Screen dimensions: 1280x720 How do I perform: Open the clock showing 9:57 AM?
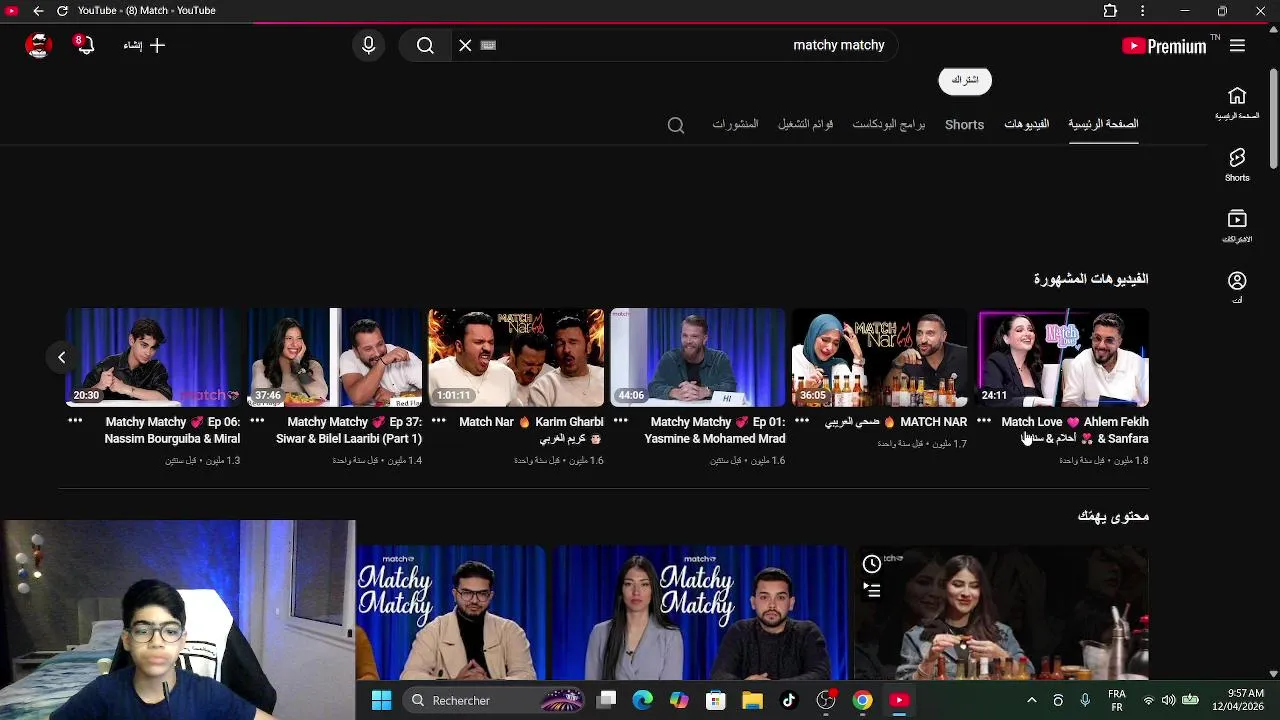click(x=1238, y=700)
